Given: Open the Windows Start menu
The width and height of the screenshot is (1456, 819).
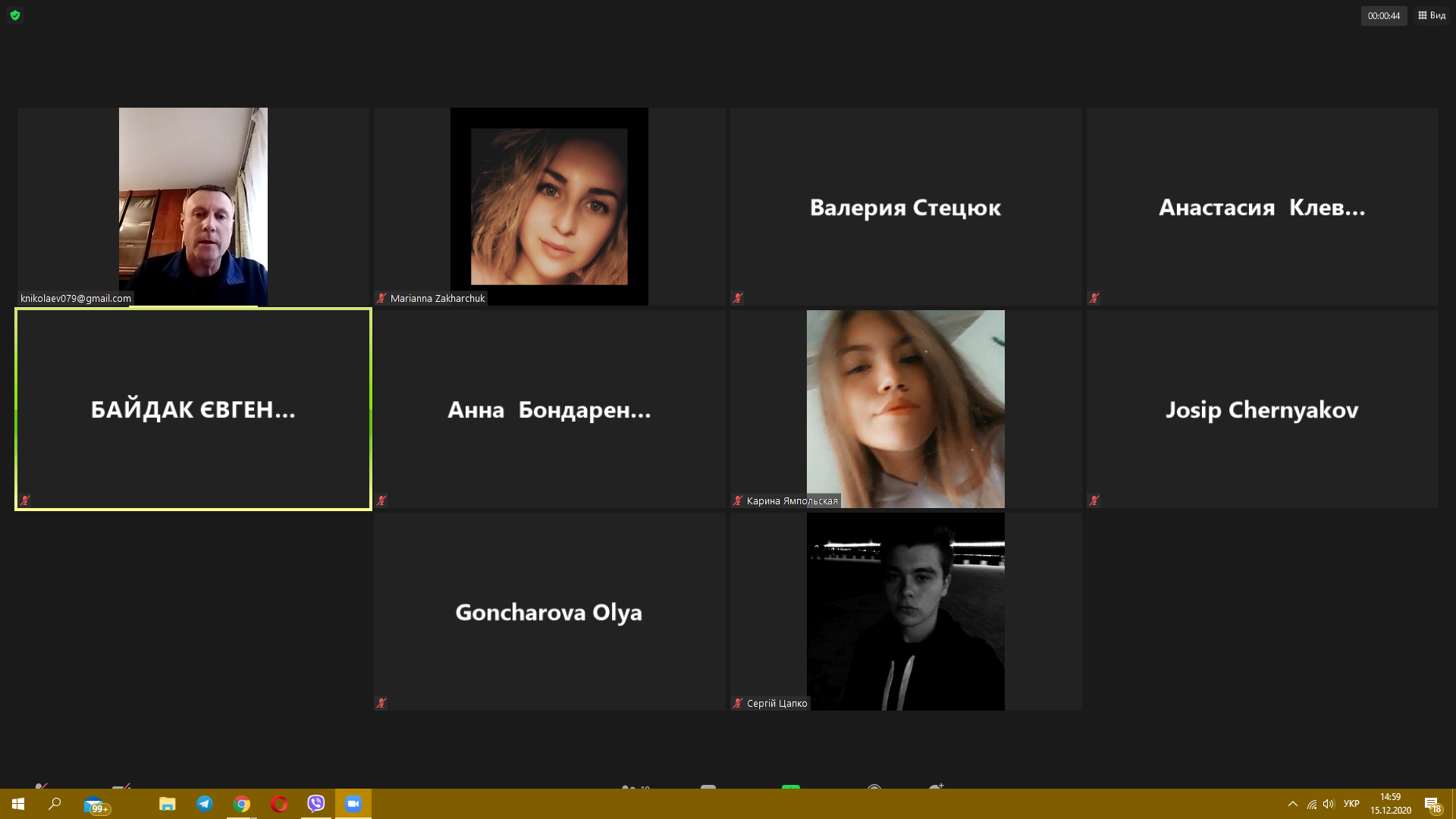Looking at the screenshot, I should click(18, 804).
